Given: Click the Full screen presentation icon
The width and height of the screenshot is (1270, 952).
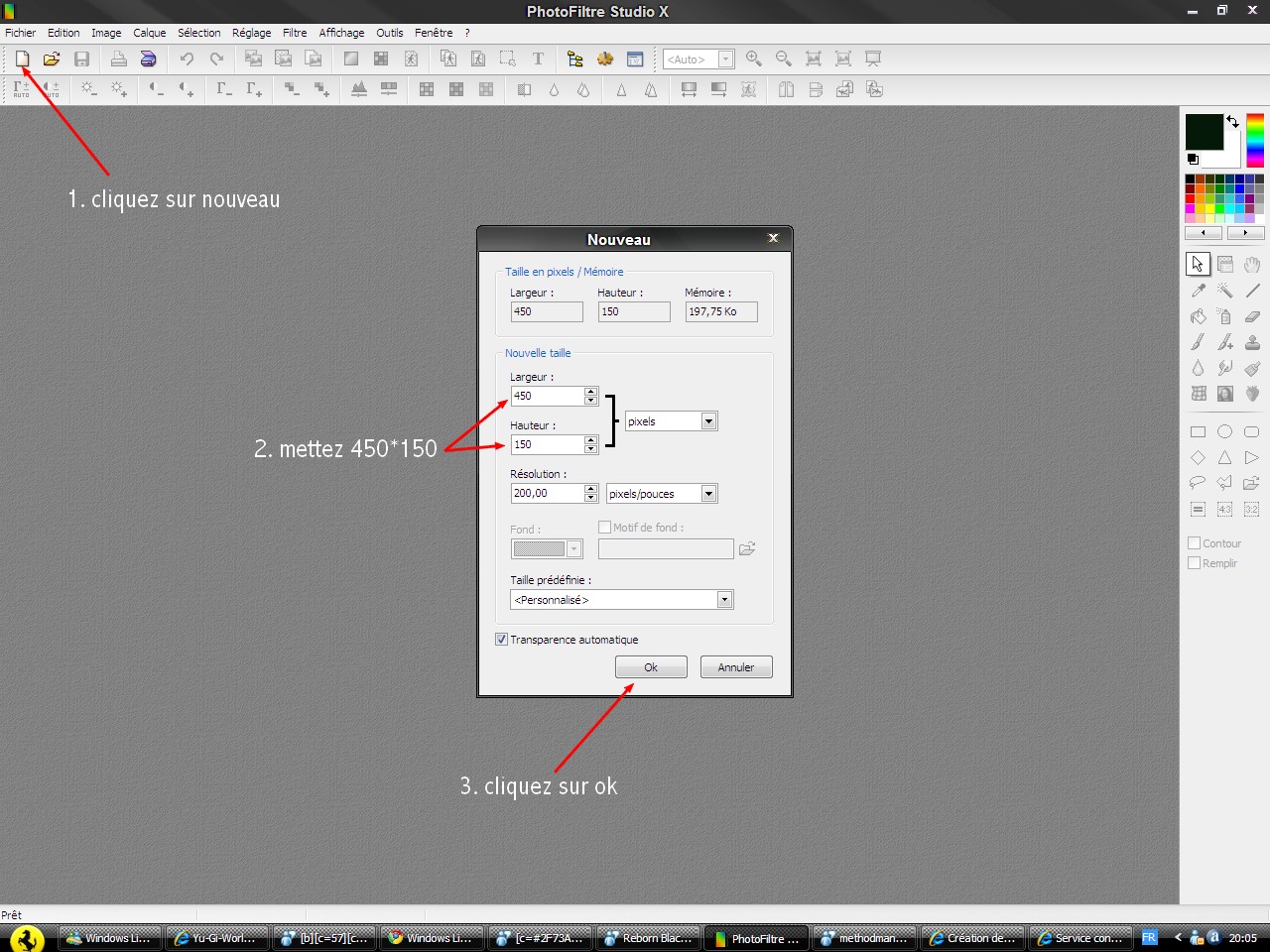Looking at the screenshot, I should 873,59.
